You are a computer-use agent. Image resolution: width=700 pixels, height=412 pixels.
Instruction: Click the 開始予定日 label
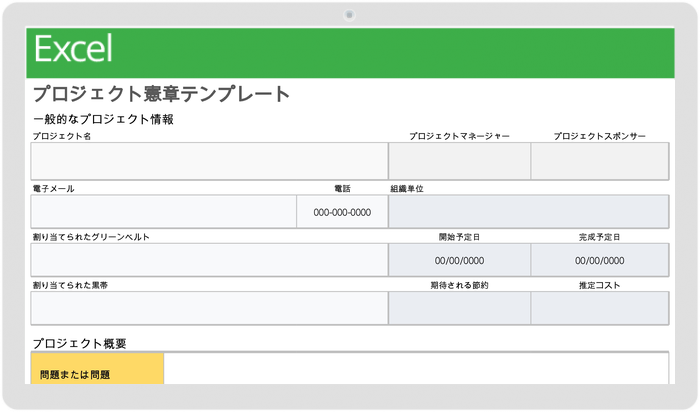pos(459,237)
